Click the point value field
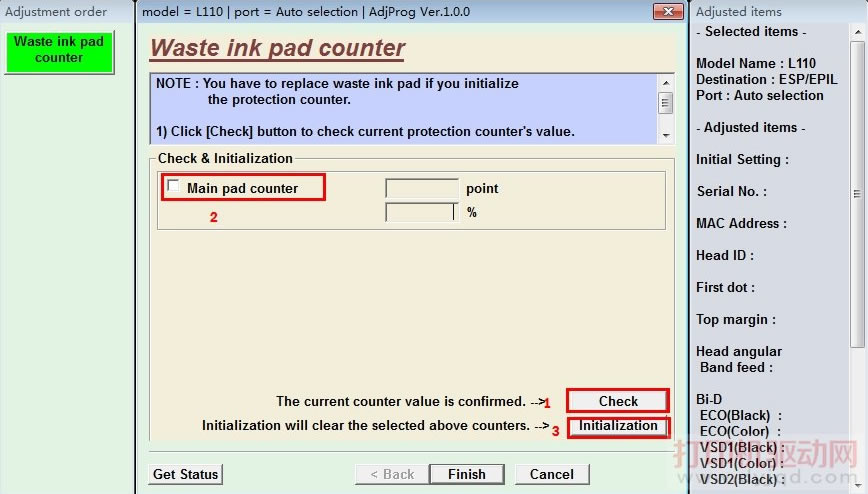868x494 pixels. [x=421, y=188]
